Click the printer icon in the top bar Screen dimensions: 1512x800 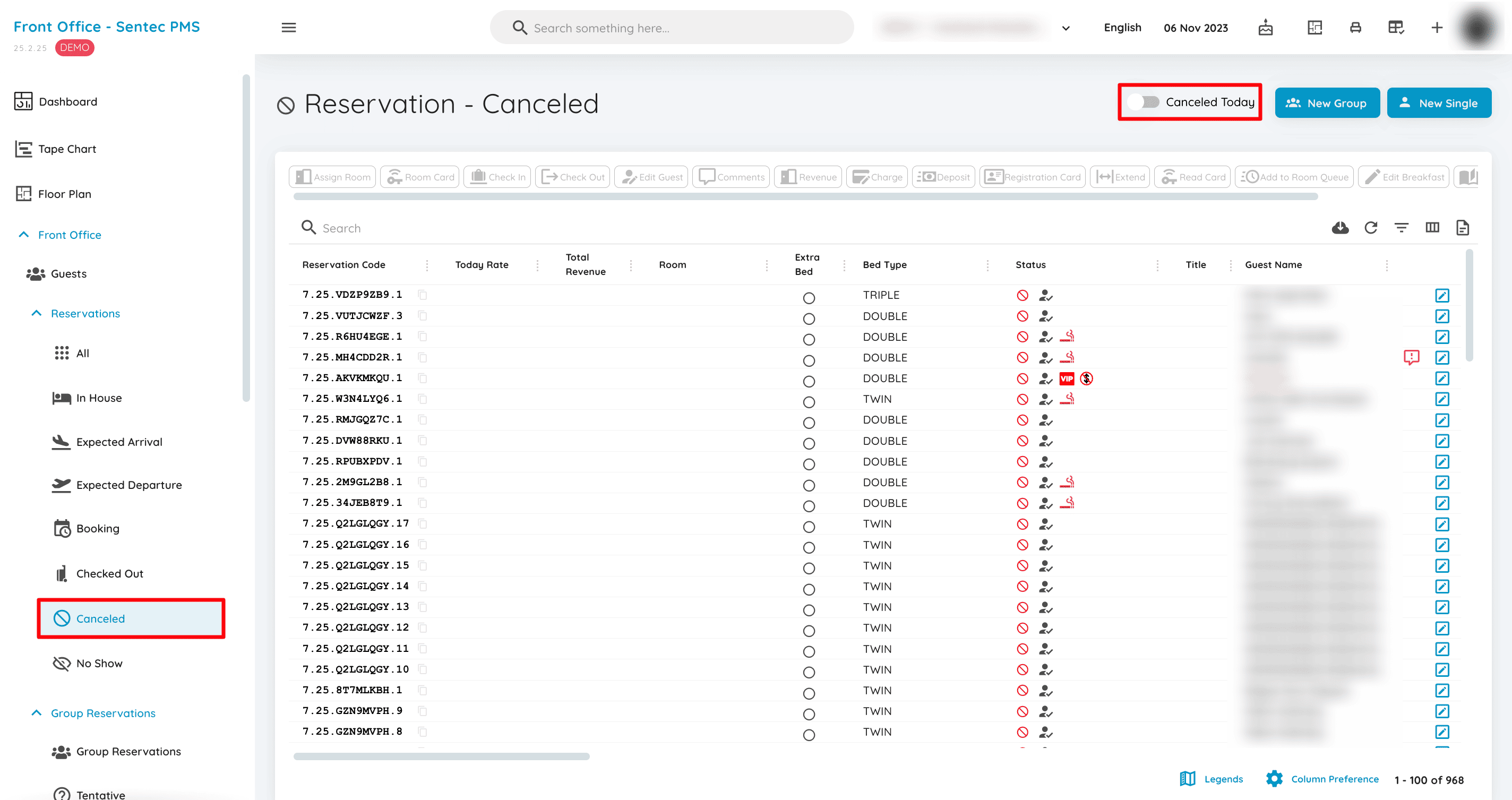(1355, 28)
